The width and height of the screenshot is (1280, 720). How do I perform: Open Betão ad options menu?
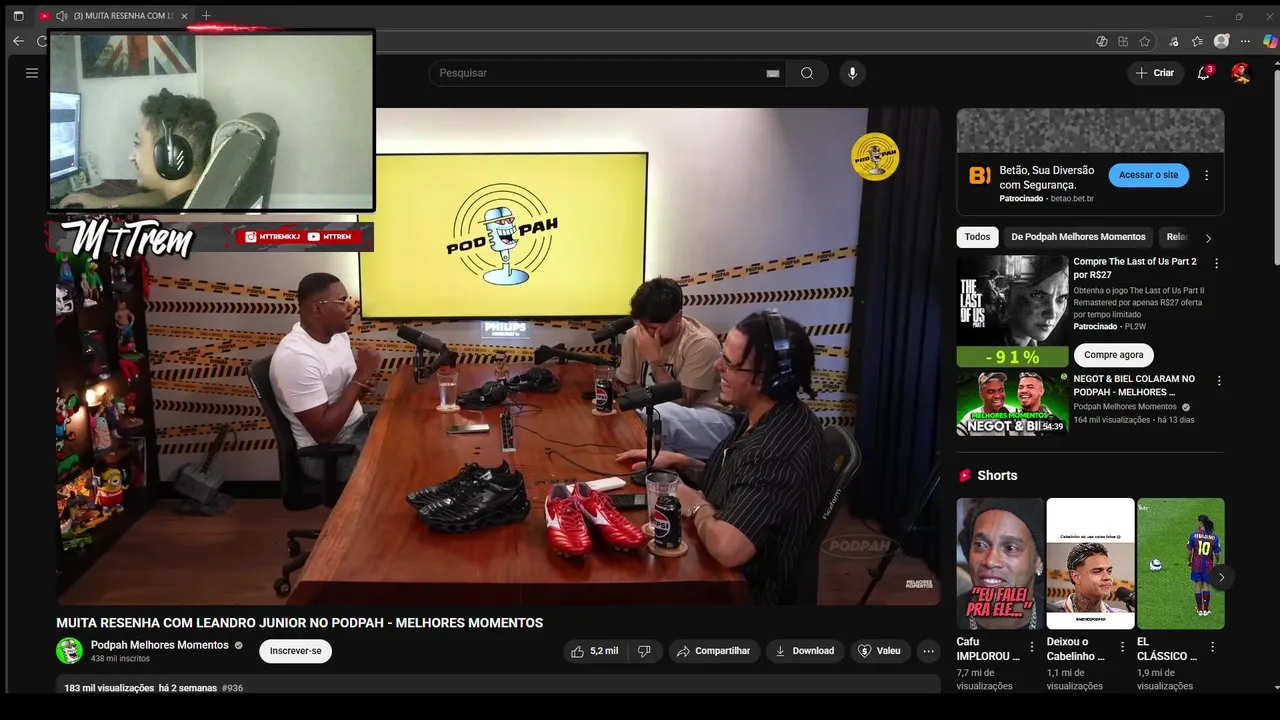click(x=1206, y=175)
